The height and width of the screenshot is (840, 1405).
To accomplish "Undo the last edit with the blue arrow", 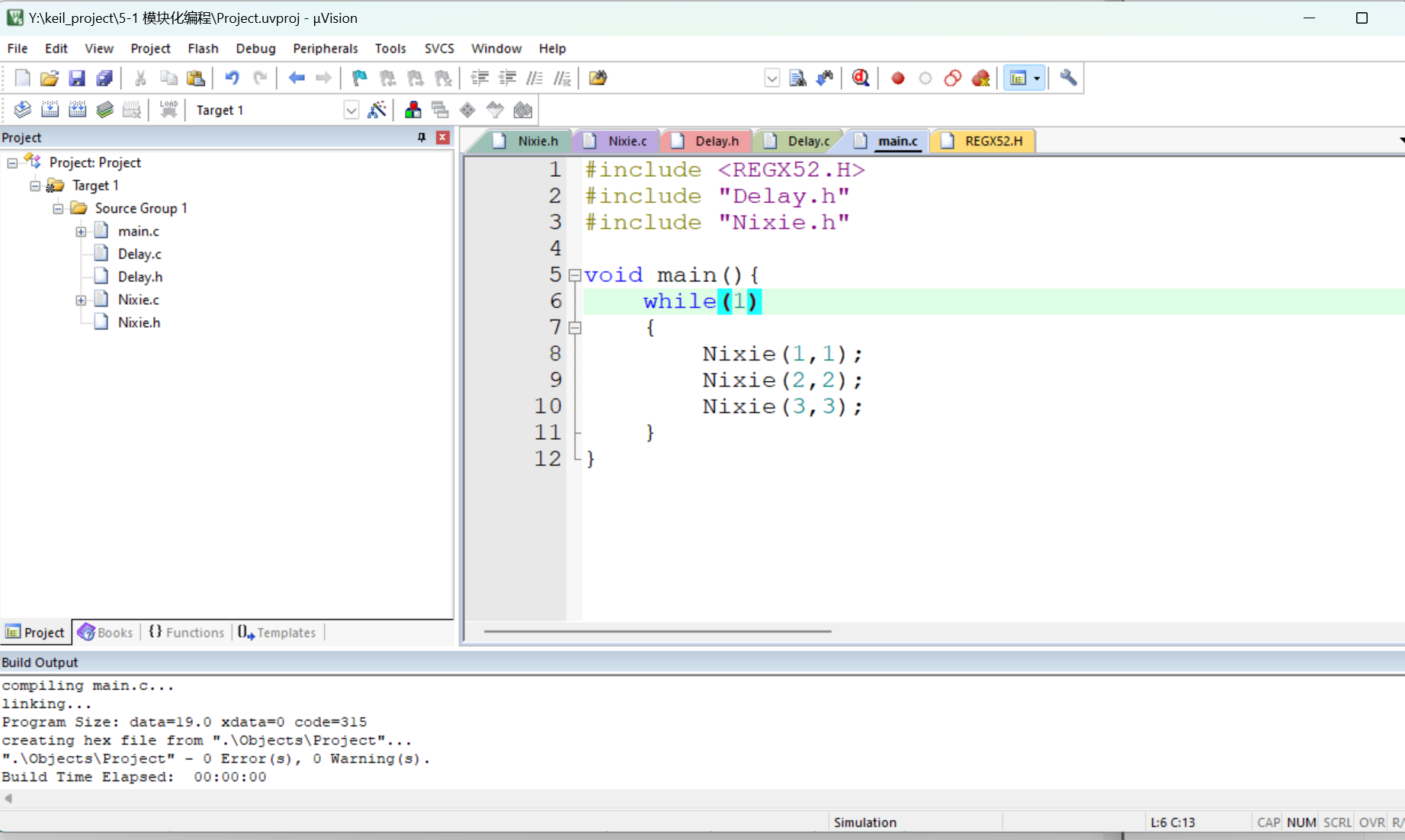I will click(x=232, y=78).
